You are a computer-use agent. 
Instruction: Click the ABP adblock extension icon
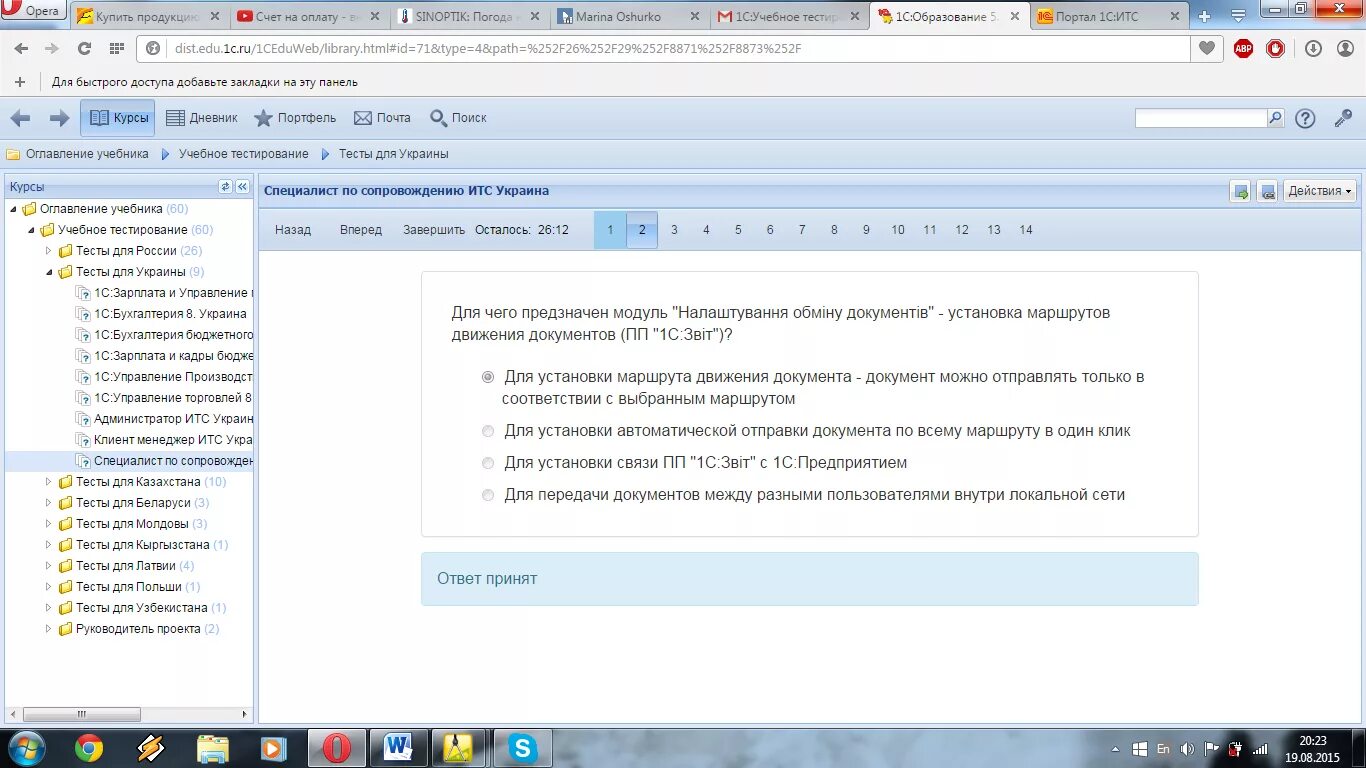1243,49
